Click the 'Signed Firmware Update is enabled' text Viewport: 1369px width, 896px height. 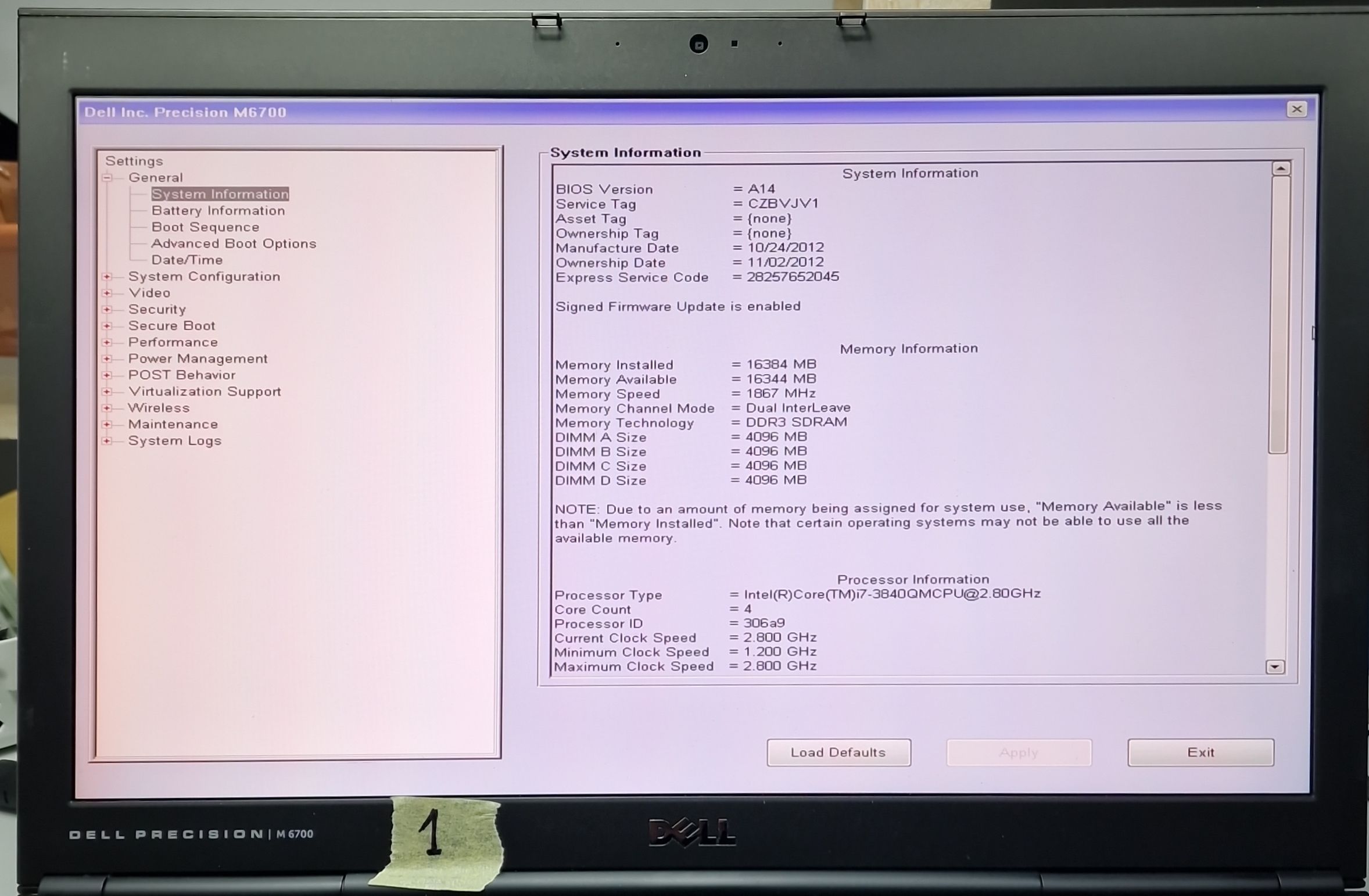(x=678, y=306)
